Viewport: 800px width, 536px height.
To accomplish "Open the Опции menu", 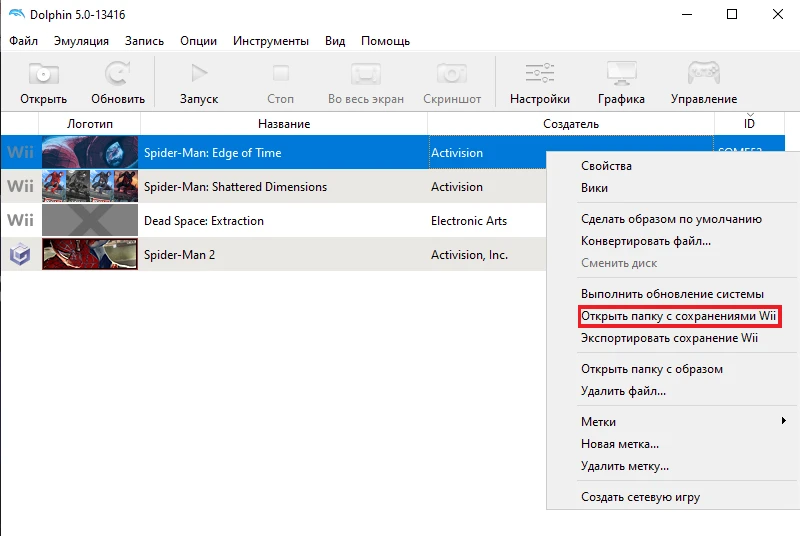I will point(198,41).
